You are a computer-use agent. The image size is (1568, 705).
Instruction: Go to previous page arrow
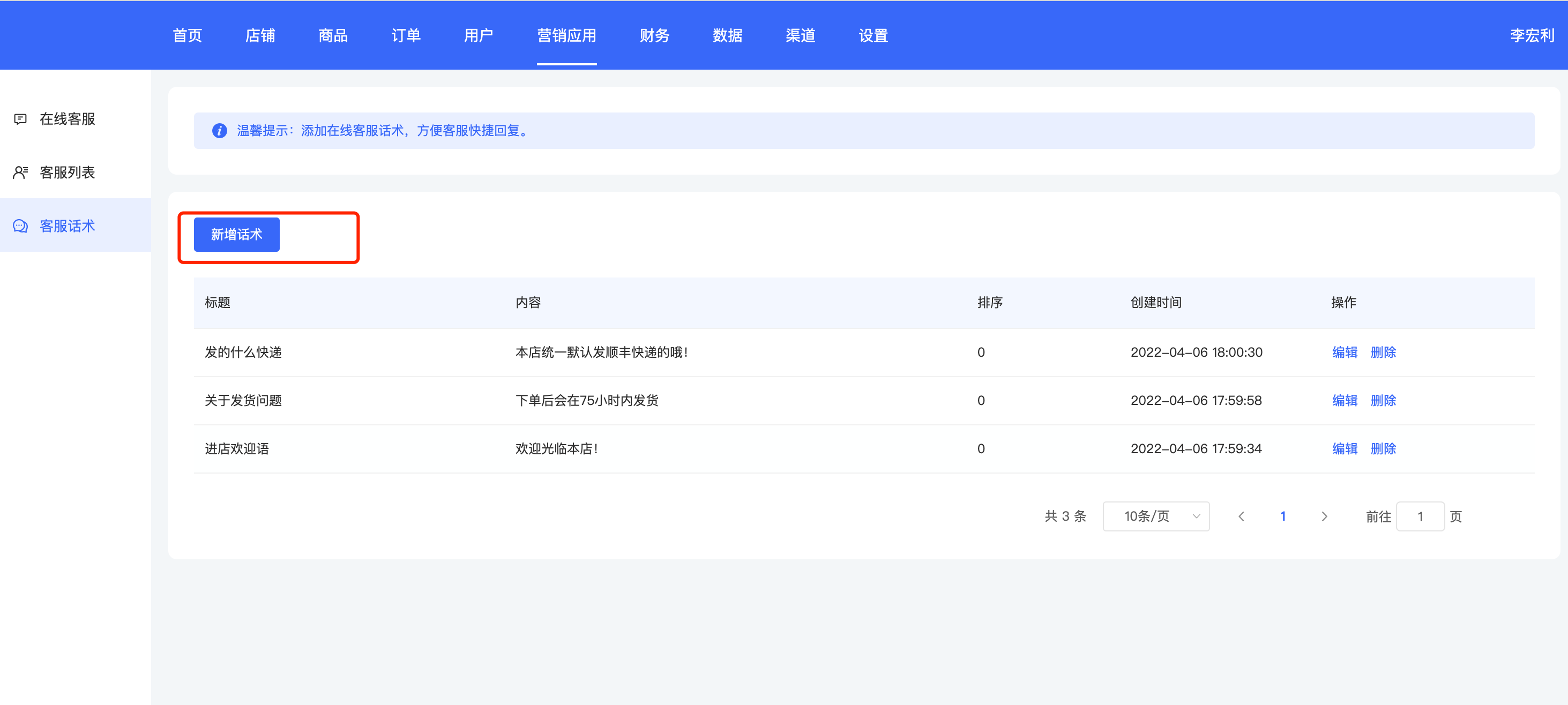pos(1241,516)
